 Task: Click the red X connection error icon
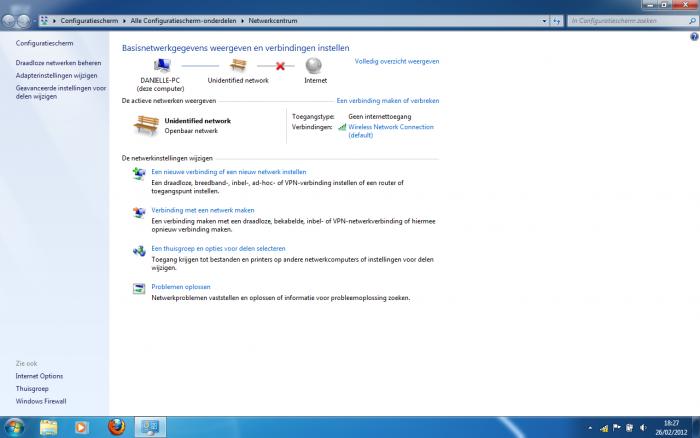[280, 66]
